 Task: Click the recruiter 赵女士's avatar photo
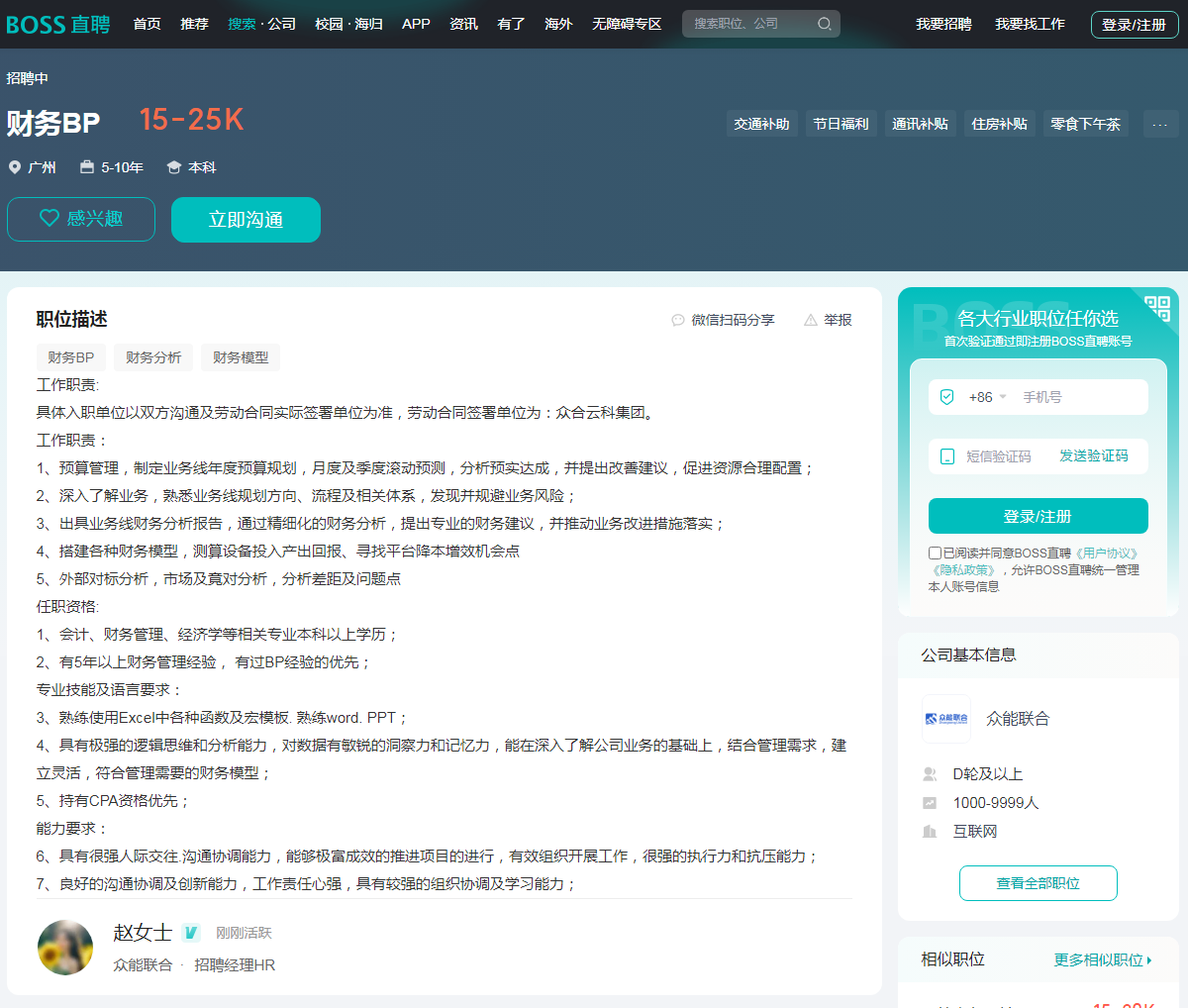[x=65, y=947]
